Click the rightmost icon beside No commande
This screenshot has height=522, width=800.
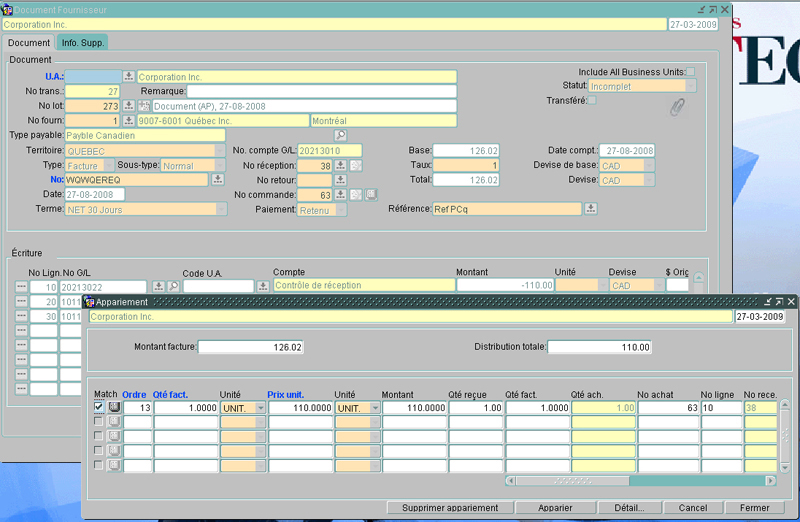pyautogui.click(x=371, y=194)
